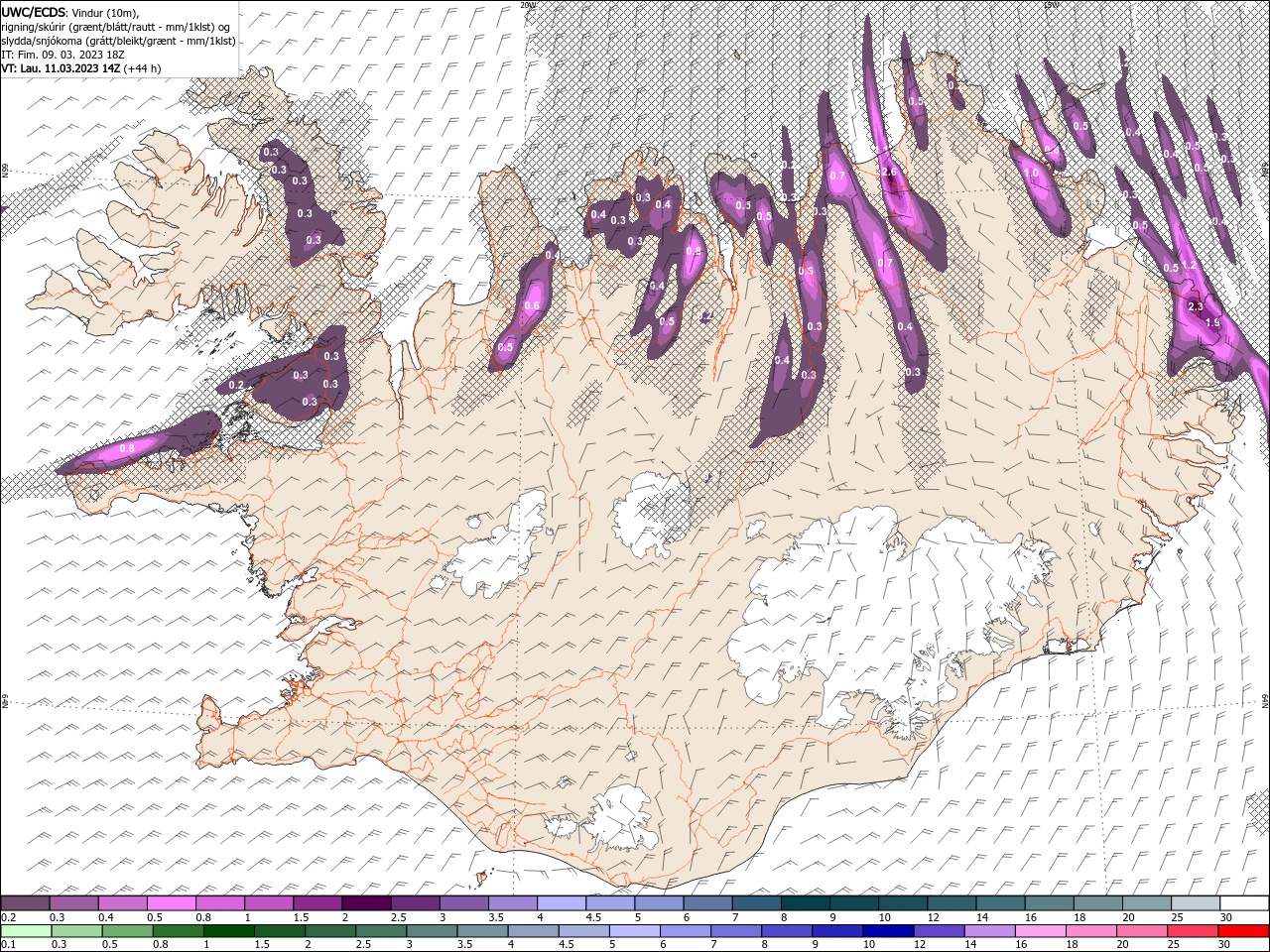1270x952 pixels.
Task: Select the lower legend light blue swatch labelled 5
Action: coord(635,931)
